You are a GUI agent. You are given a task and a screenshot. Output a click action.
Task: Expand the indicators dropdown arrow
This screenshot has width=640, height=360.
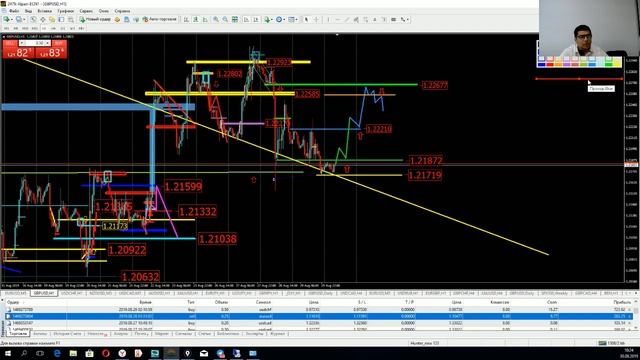272,19
